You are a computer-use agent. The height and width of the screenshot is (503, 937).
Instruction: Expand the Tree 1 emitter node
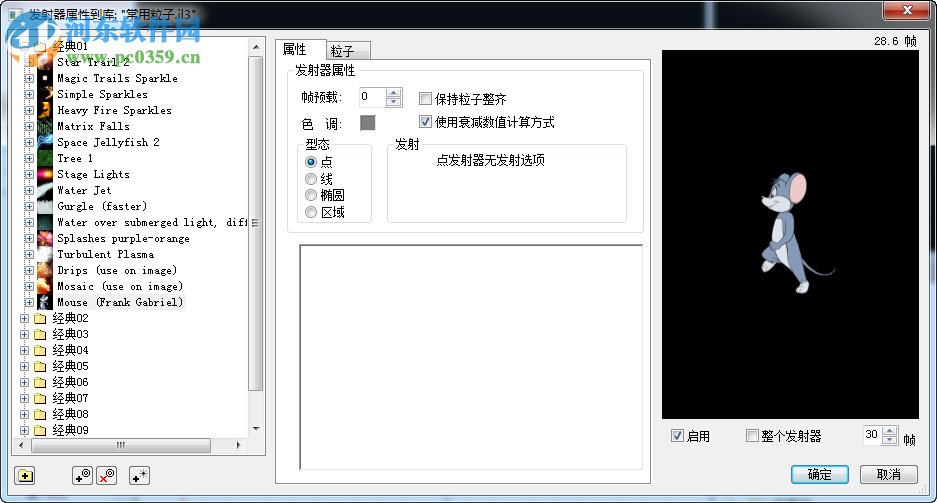(x=29, y=158)
